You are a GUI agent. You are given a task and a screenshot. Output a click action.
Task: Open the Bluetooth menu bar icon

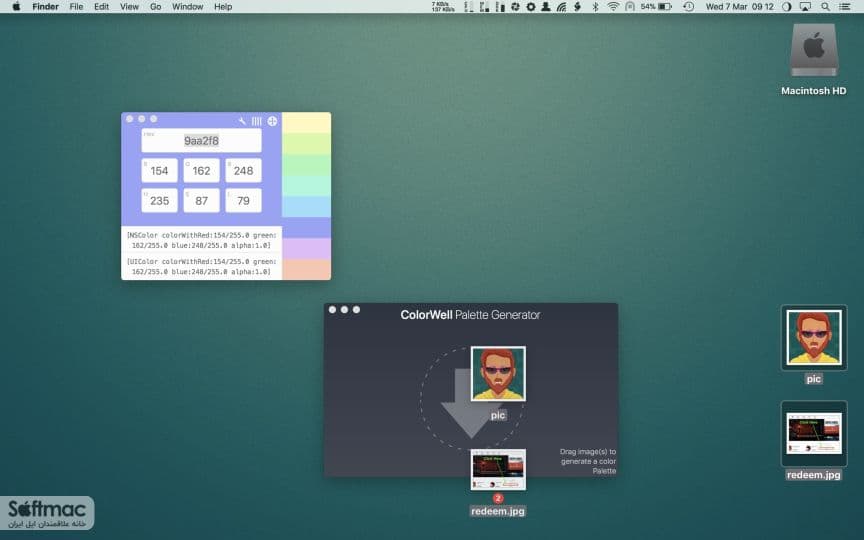[595, 7]
